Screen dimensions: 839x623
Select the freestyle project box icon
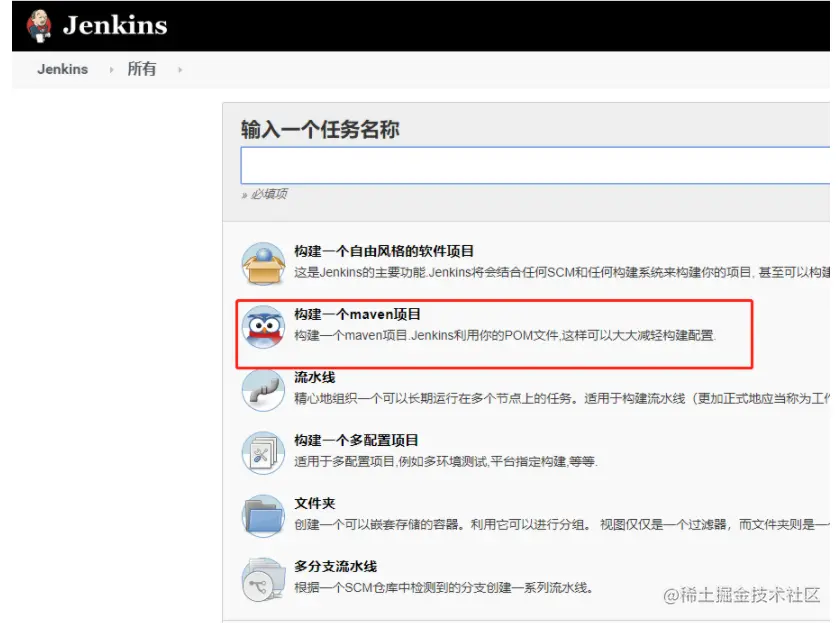tap(263, 263)
